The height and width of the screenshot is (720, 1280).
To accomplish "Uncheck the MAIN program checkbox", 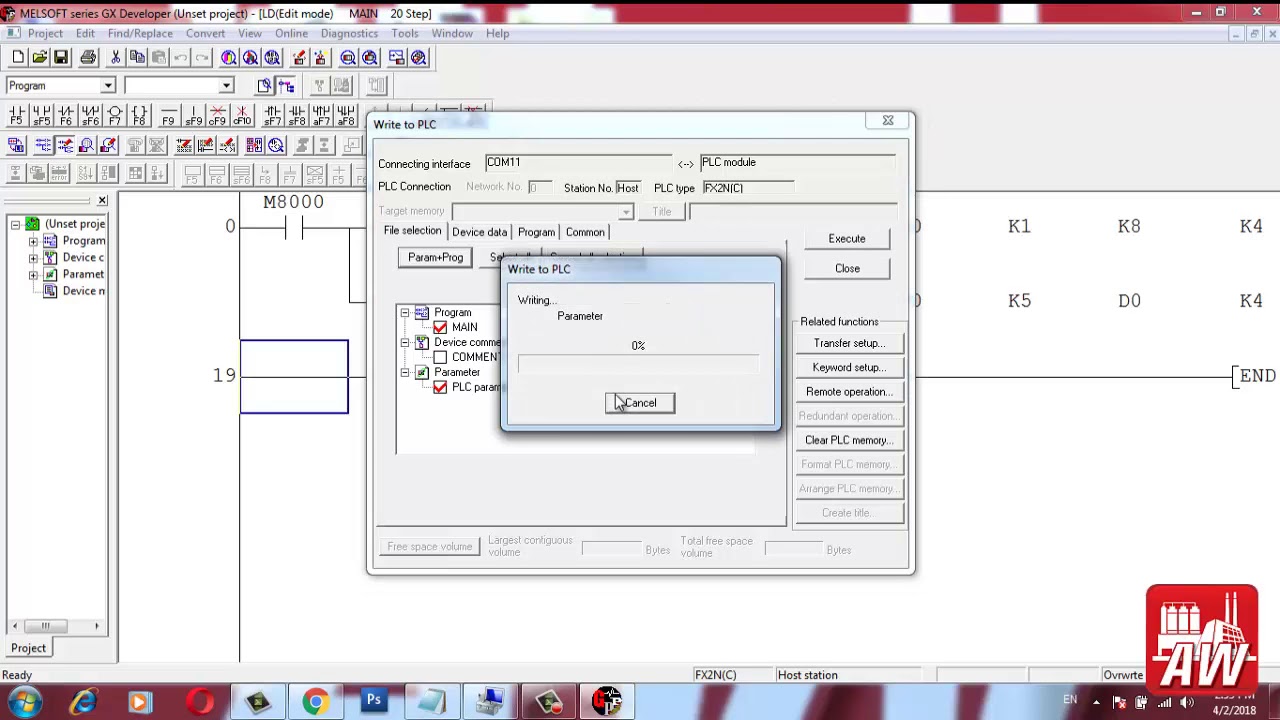I will tap(440, 328).
